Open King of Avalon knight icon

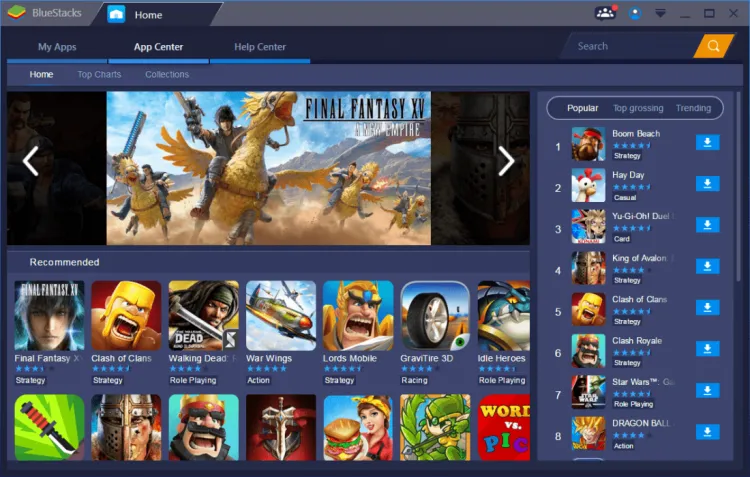[x=588, y=268]
